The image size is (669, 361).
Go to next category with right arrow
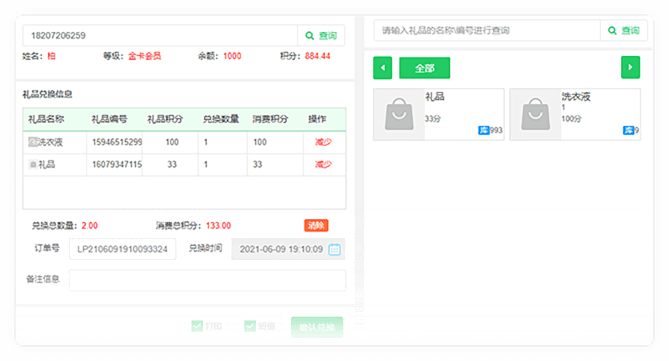(x=630, y=67)
